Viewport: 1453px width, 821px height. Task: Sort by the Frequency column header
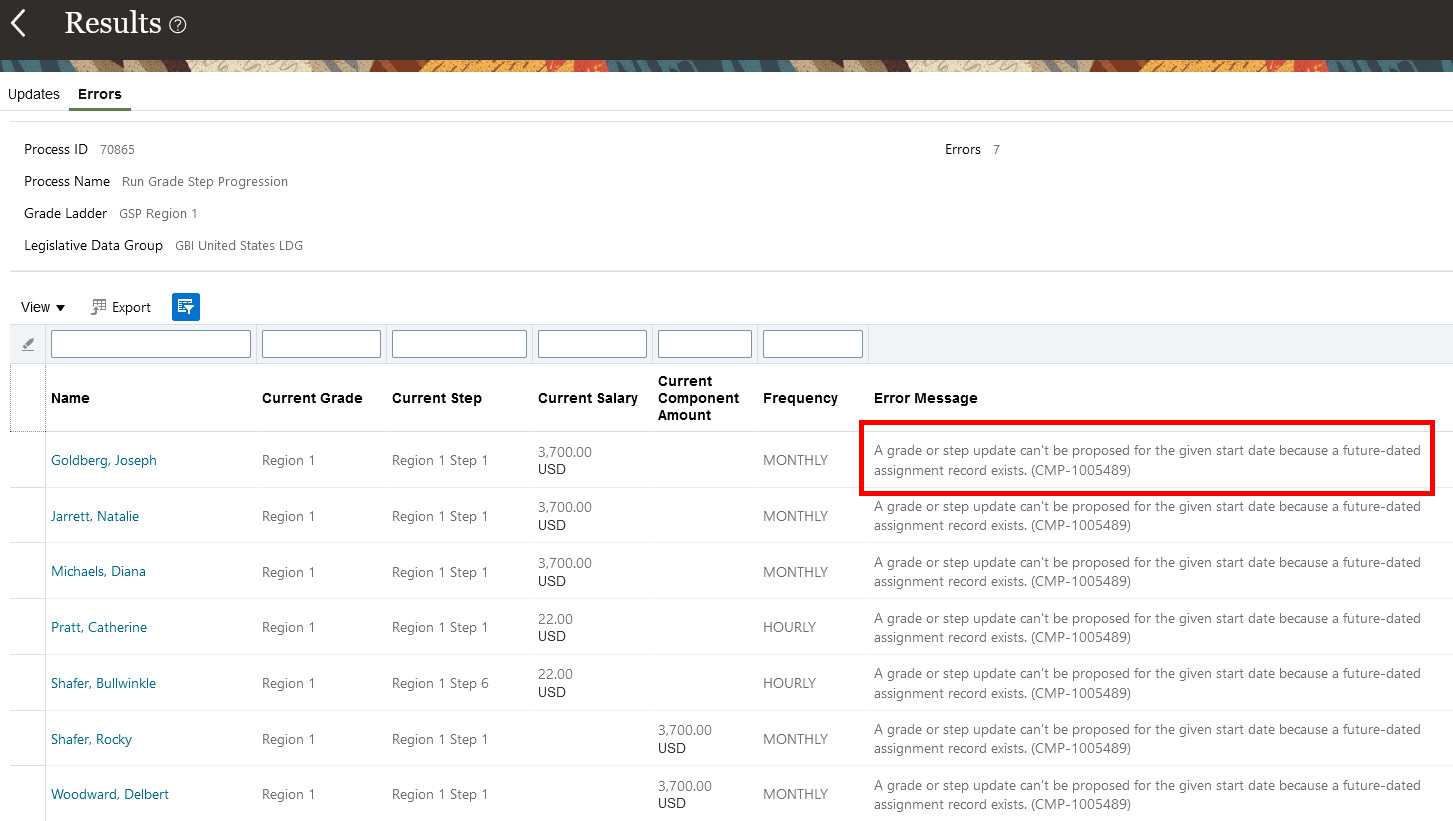800,398
